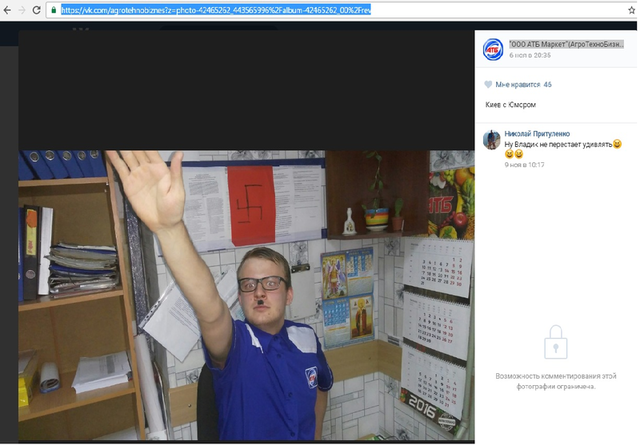Show who liked via the count 46
Viewport: 640px width, 445px height.
tap(547, 85)
